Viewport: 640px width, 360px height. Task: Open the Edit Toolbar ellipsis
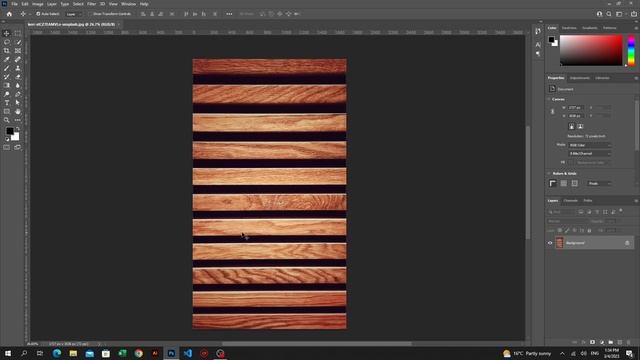click(18, 120)
